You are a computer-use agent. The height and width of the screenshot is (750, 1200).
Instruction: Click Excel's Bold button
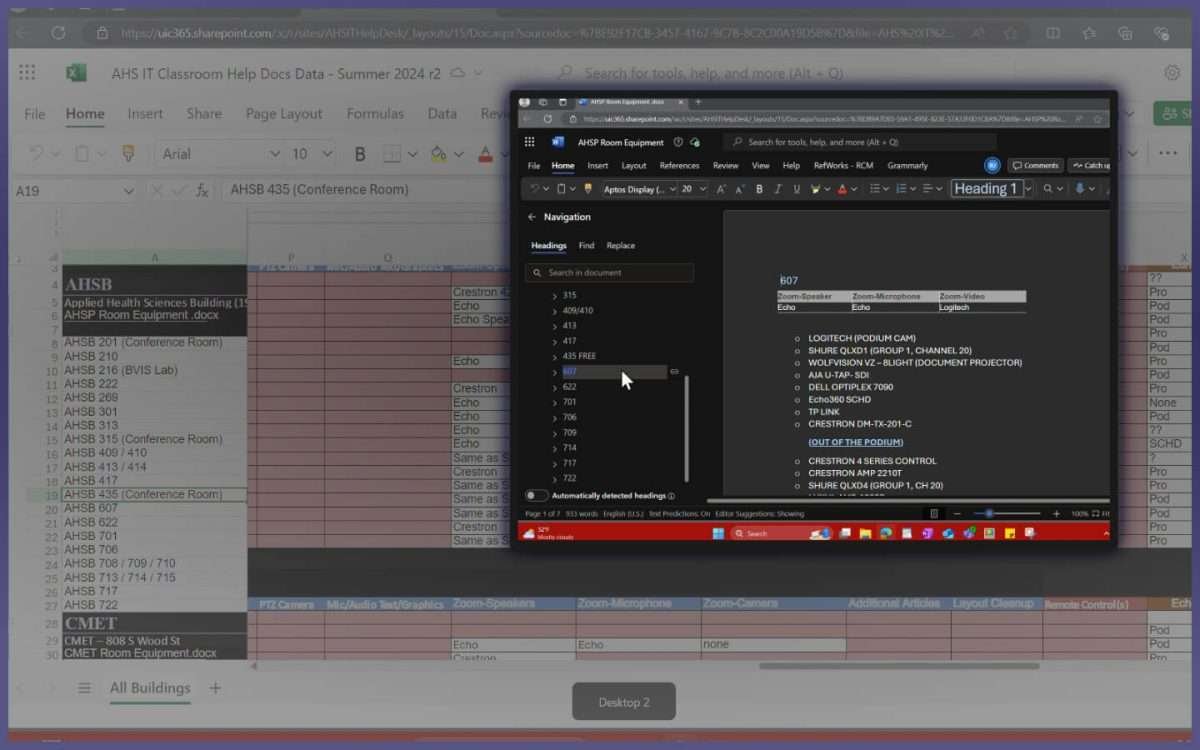(x=360, y=154)
